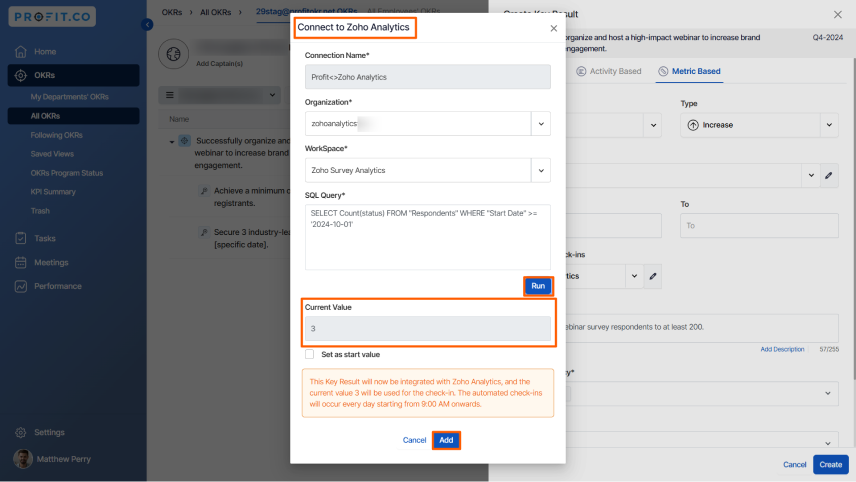Viewport: 856px width, 482px height.
Task: Open Following OKRs in sidebar
Action: click(x=56, y=135)
